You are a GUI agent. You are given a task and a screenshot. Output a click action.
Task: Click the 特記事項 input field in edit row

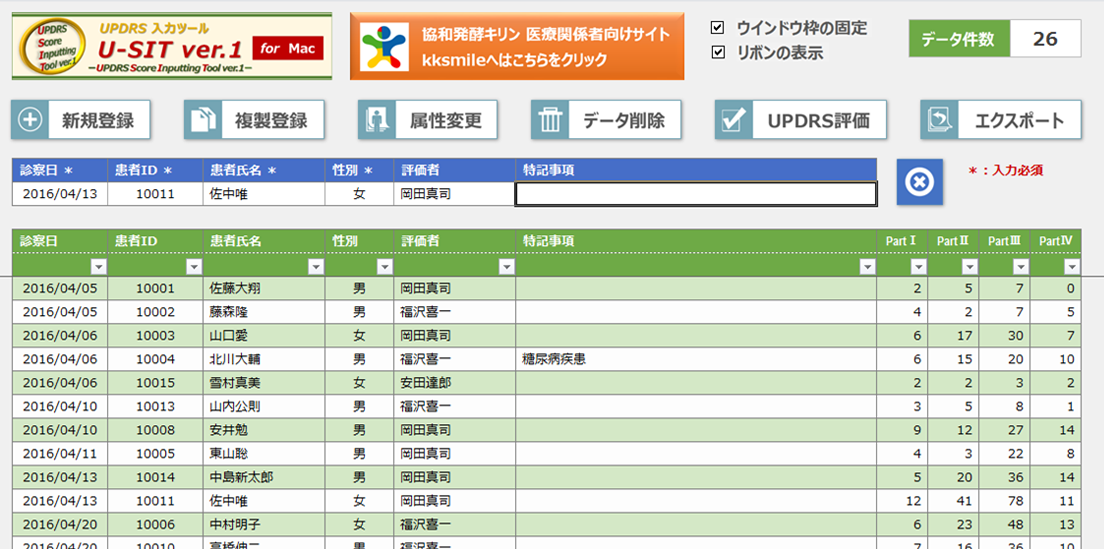tap(696, 194)
